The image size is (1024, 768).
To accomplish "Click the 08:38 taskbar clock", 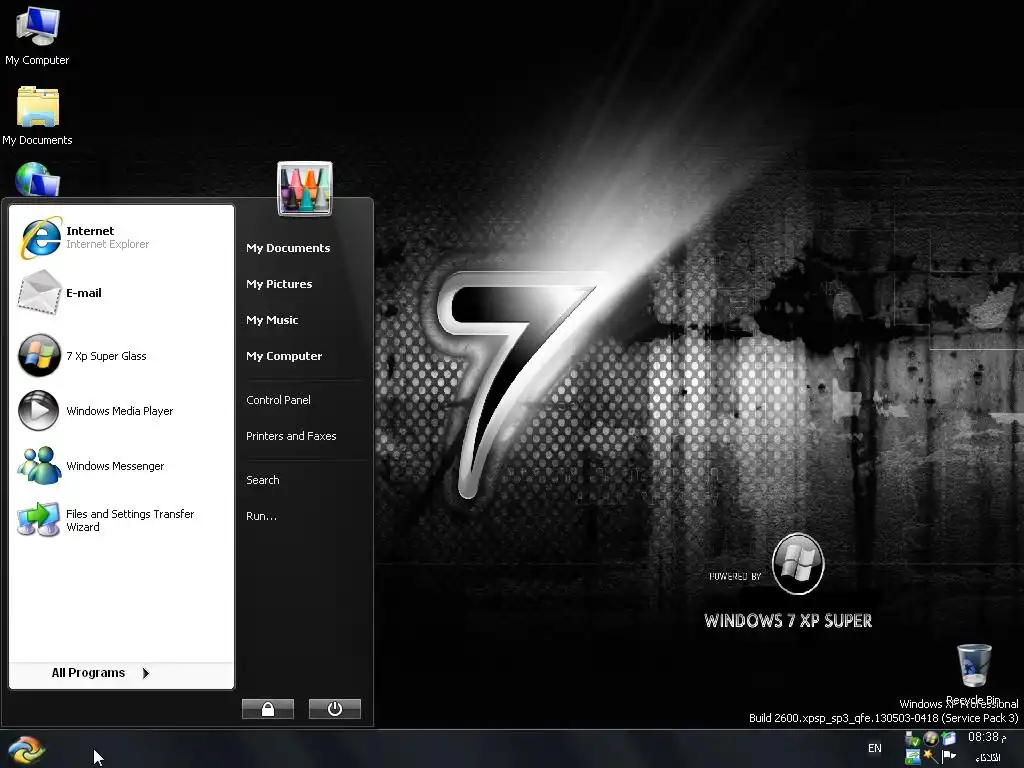I will pyautogui.click(x=987, y=738).
